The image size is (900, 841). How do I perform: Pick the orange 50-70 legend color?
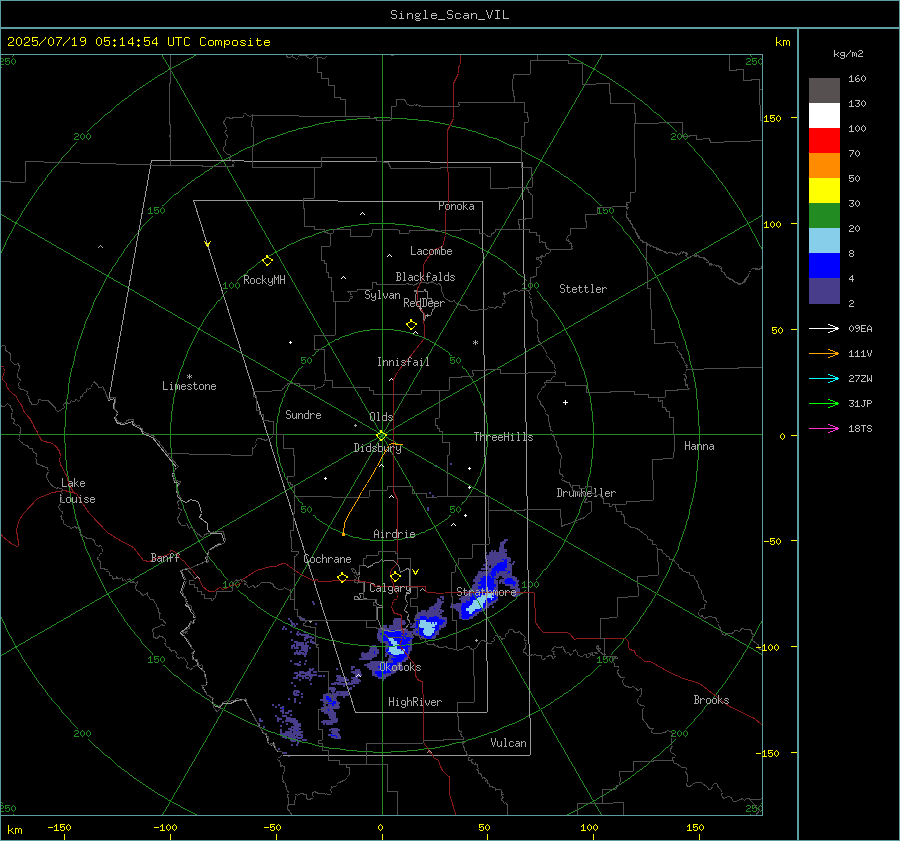tap(824, 166)
